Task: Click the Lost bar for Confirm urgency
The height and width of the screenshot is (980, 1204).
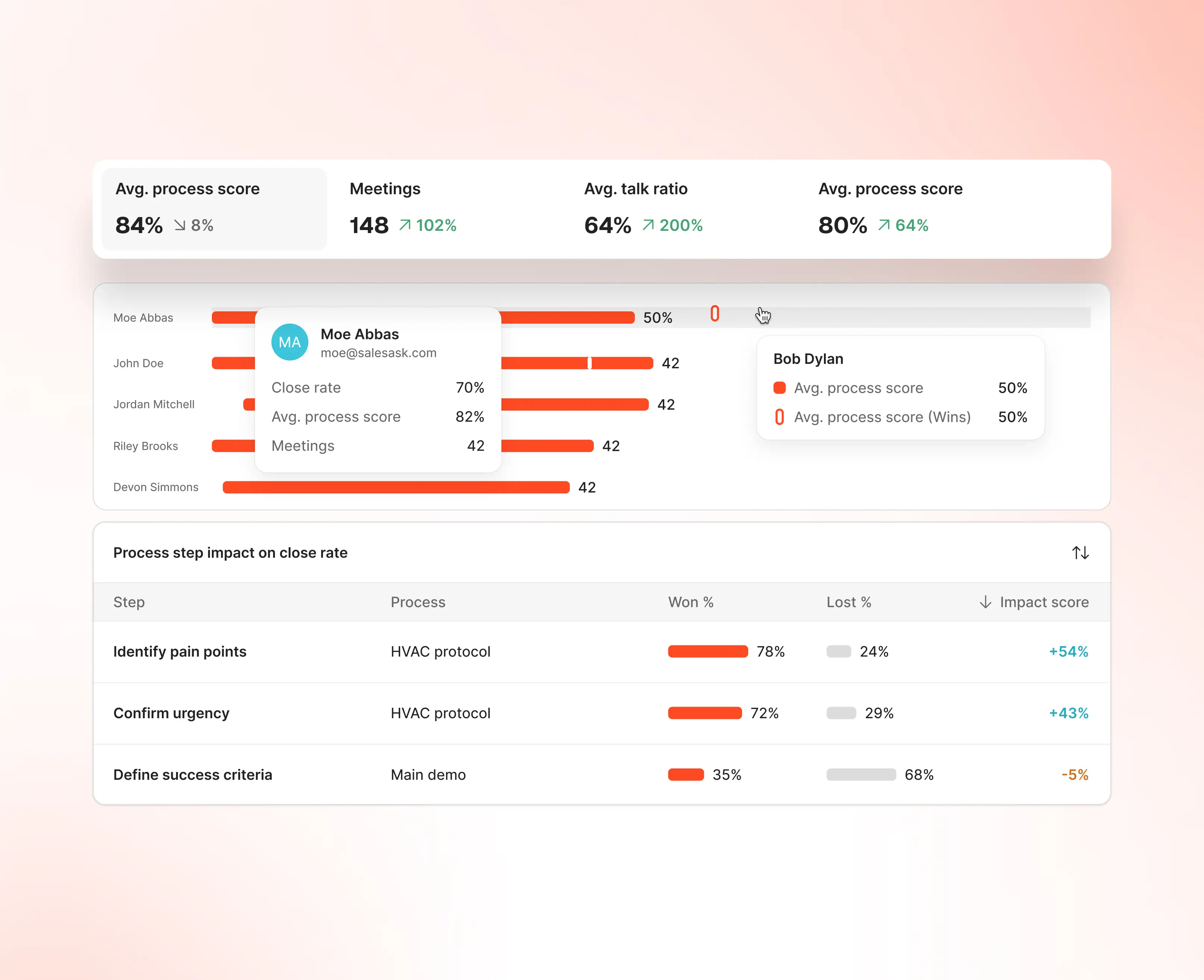Action: [841, 713]
